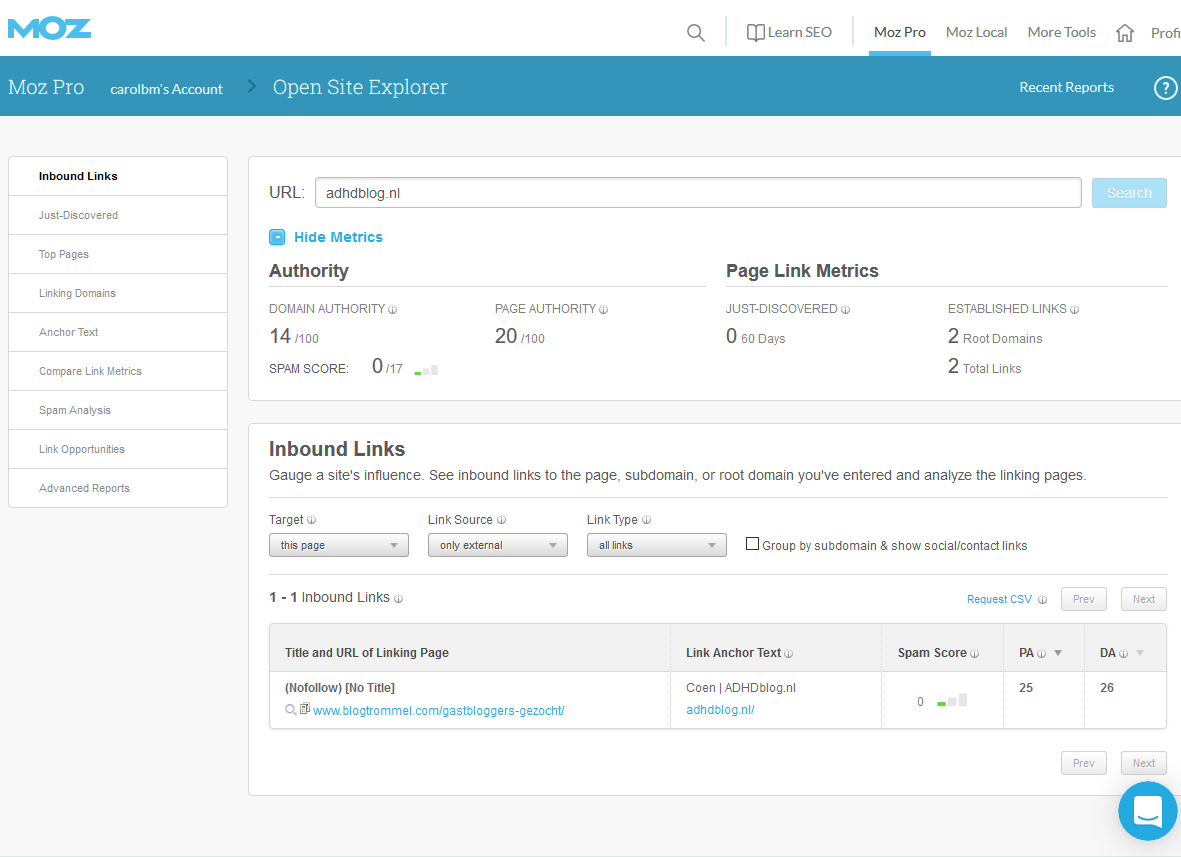Open carolbm's Account link
This screenshot has height=857, width=1181.
pos(166,89)
